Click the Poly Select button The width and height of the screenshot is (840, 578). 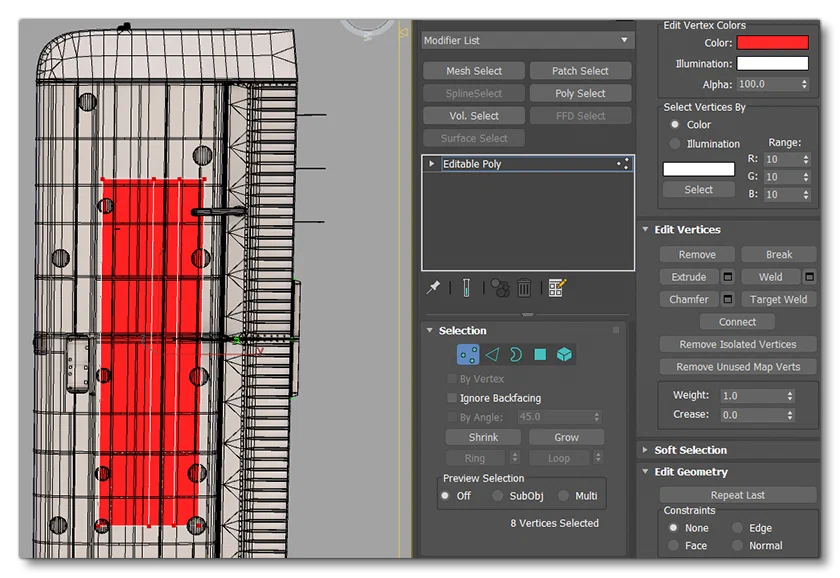pos(580,93)
